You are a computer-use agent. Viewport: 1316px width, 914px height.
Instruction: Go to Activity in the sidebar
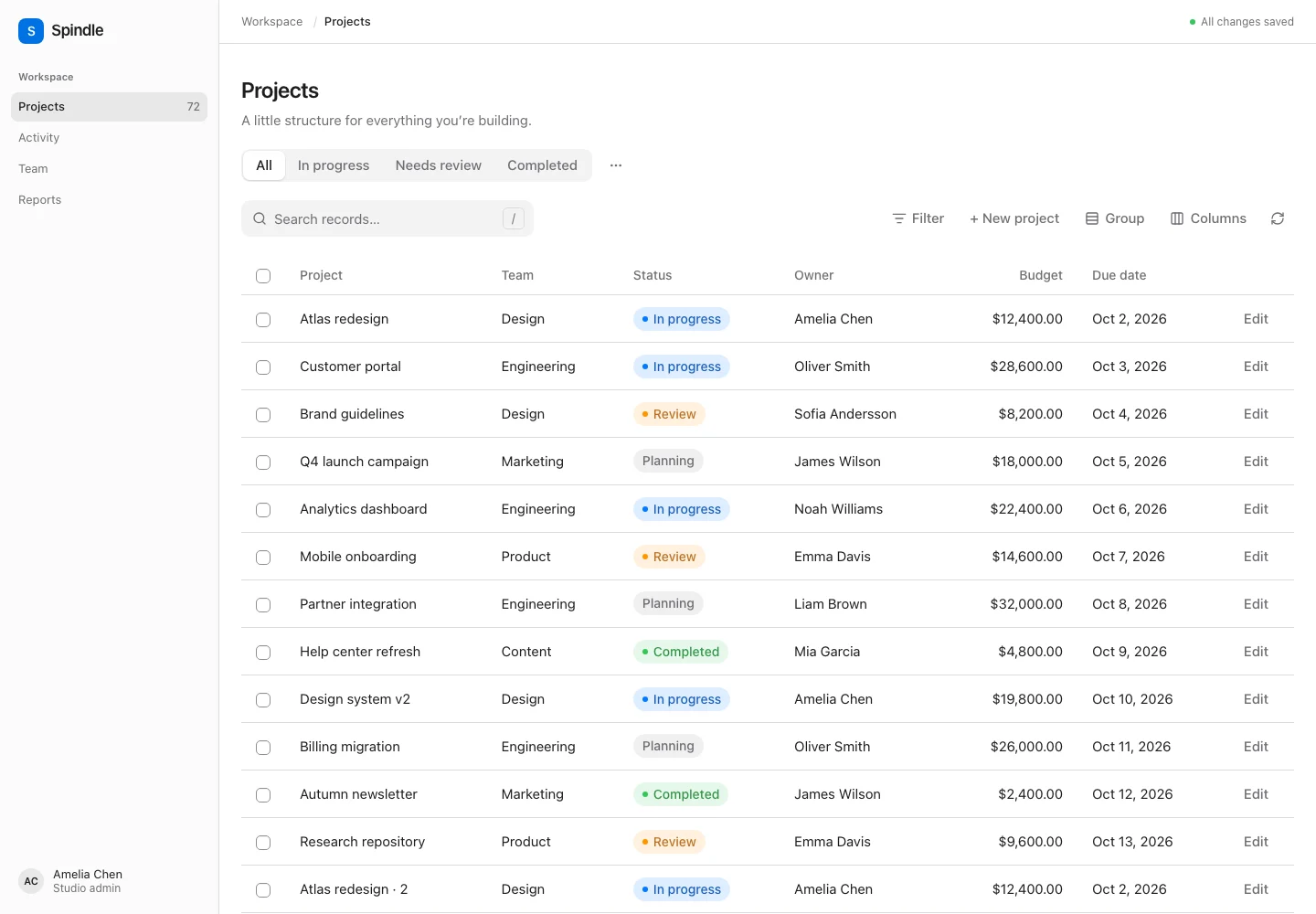pos(109,138)
